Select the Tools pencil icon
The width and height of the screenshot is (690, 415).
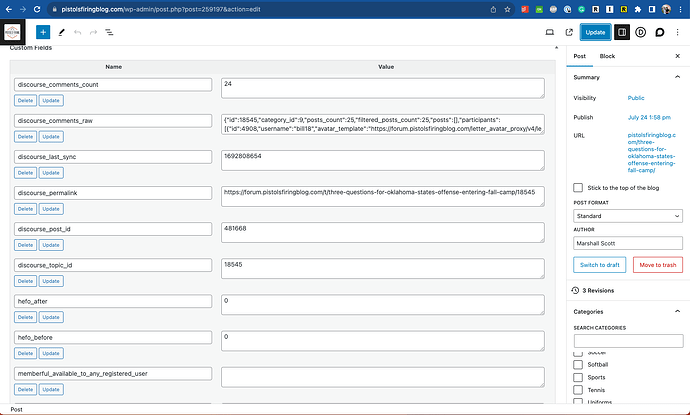tap(62, 32)
